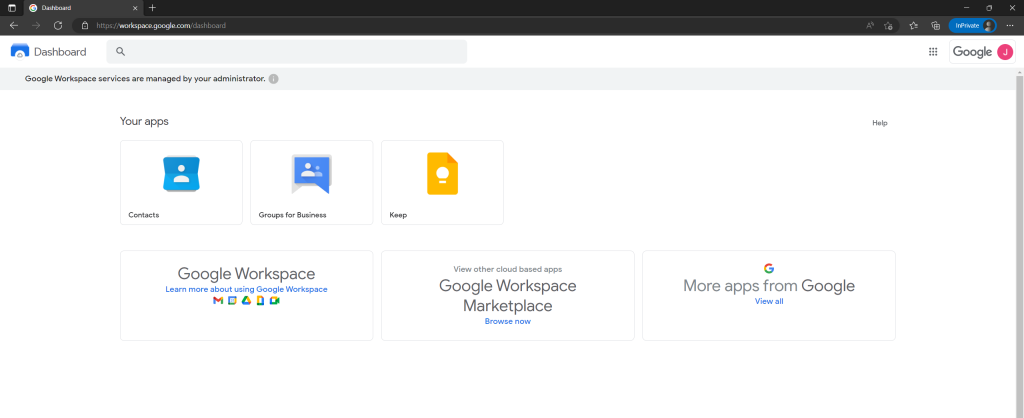Open the tab actions menu icon
The image size is (1024, 418).
click(12, 8)
